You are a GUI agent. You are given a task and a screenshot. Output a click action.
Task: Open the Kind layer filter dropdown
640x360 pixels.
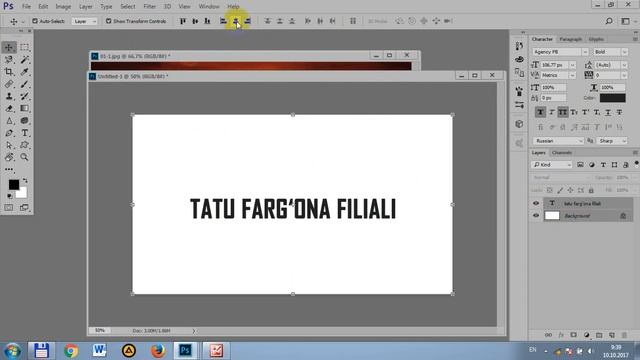tap(552, 164)
